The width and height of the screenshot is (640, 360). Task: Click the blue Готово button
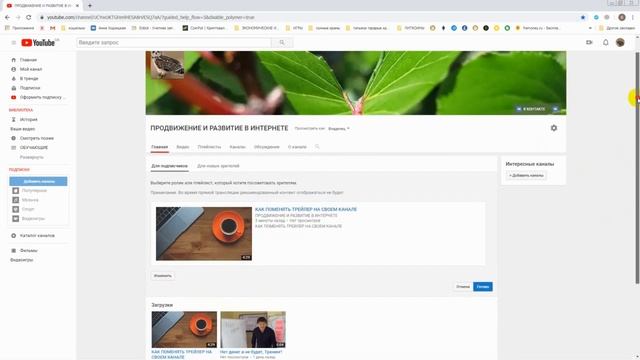483,287
